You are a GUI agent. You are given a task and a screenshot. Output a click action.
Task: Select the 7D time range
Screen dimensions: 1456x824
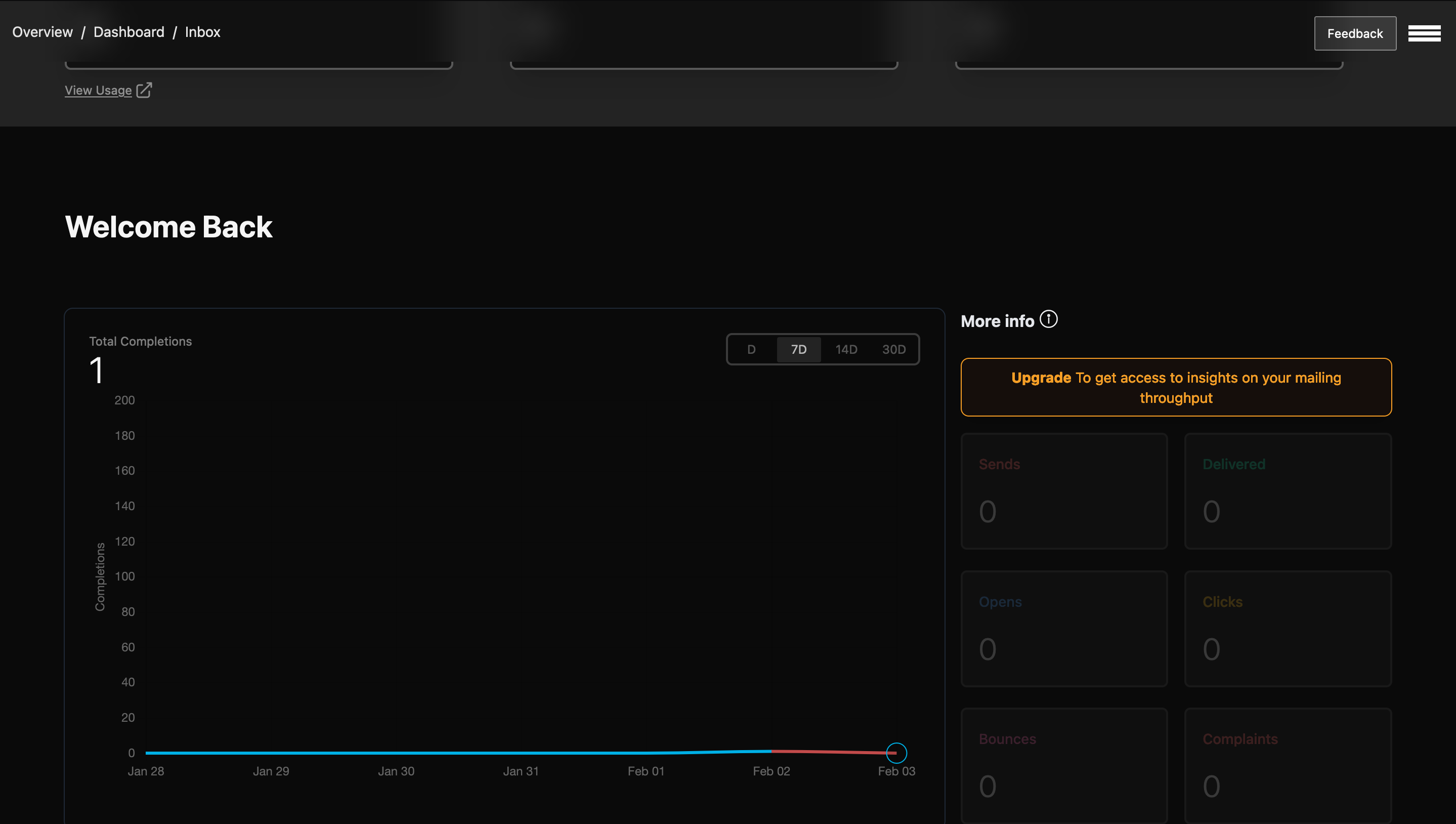click(x=798, y=349)
